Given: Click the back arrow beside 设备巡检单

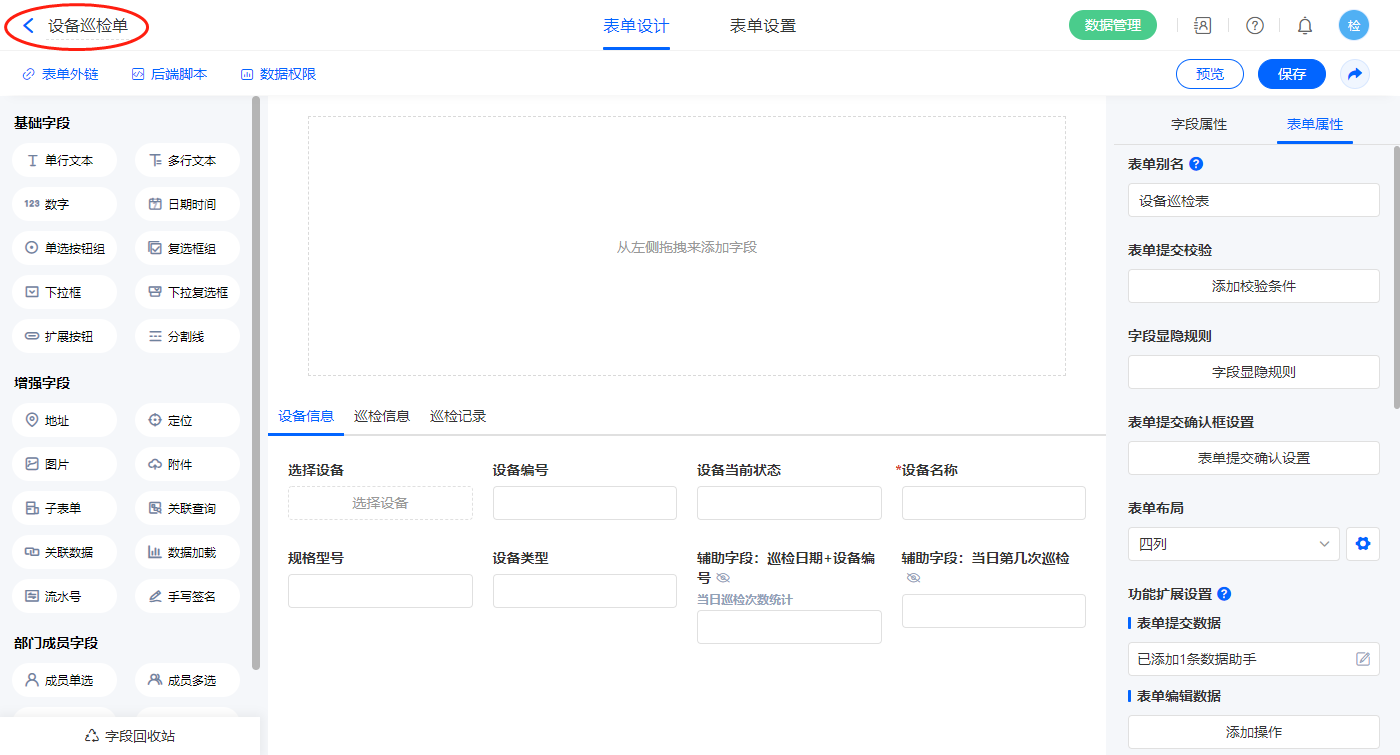Looking at the screenshot, I should coord(29,26).
